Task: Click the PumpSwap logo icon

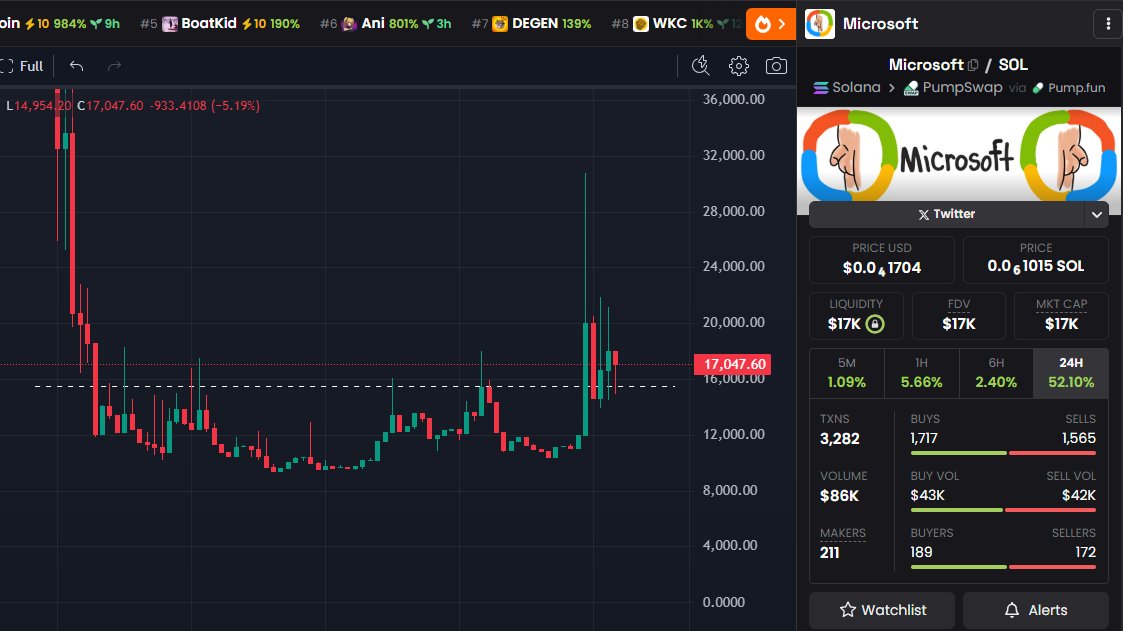Action: [911, 88]
